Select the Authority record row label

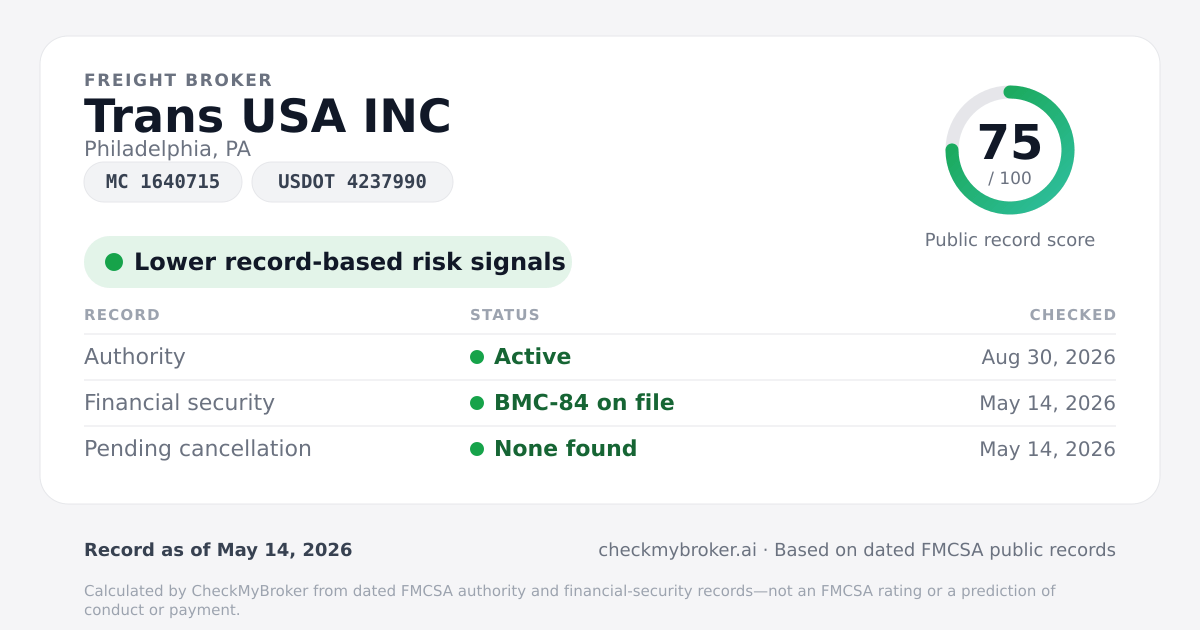tap(135, 357)
